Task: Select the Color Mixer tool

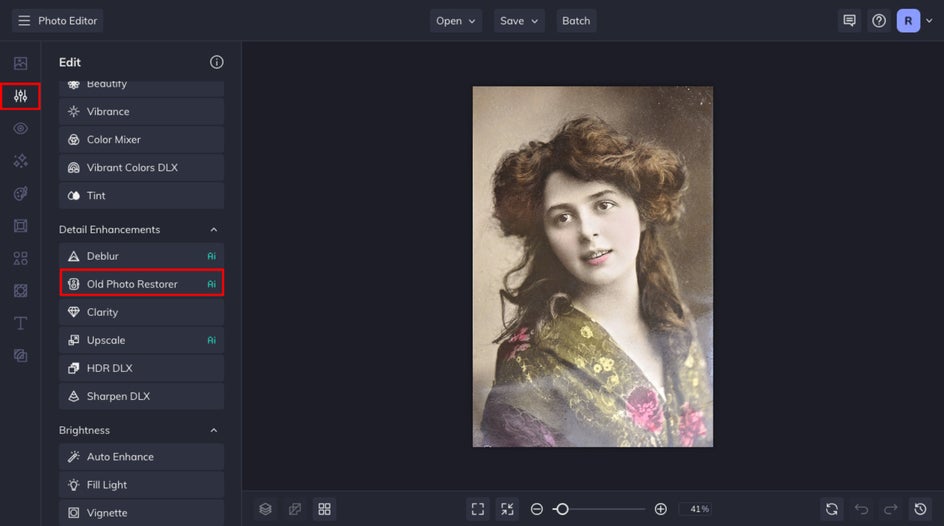Action: (141, 140)
